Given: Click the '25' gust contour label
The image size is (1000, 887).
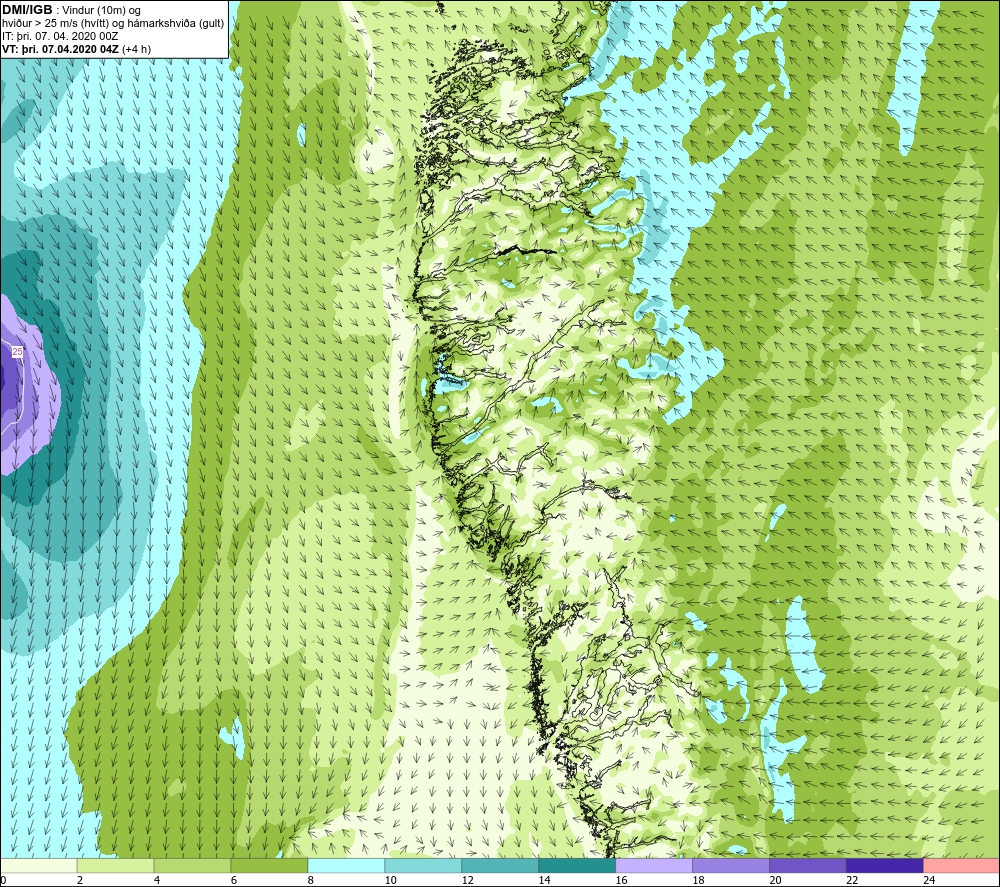Looking at the screenshot, I should [17, 352].
